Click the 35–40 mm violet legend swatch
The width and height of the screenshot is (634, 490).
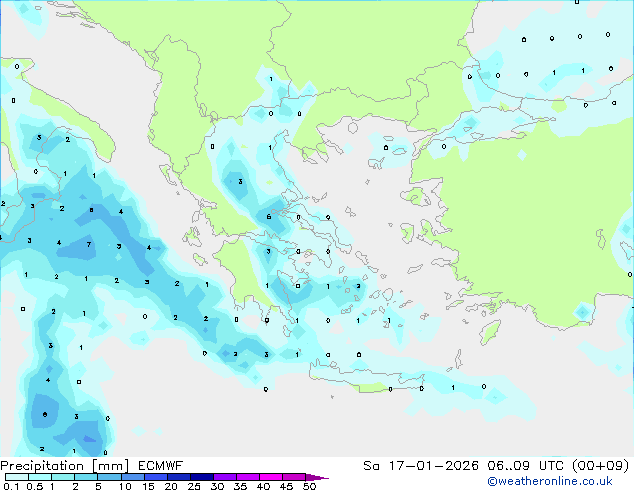point(247,477)
